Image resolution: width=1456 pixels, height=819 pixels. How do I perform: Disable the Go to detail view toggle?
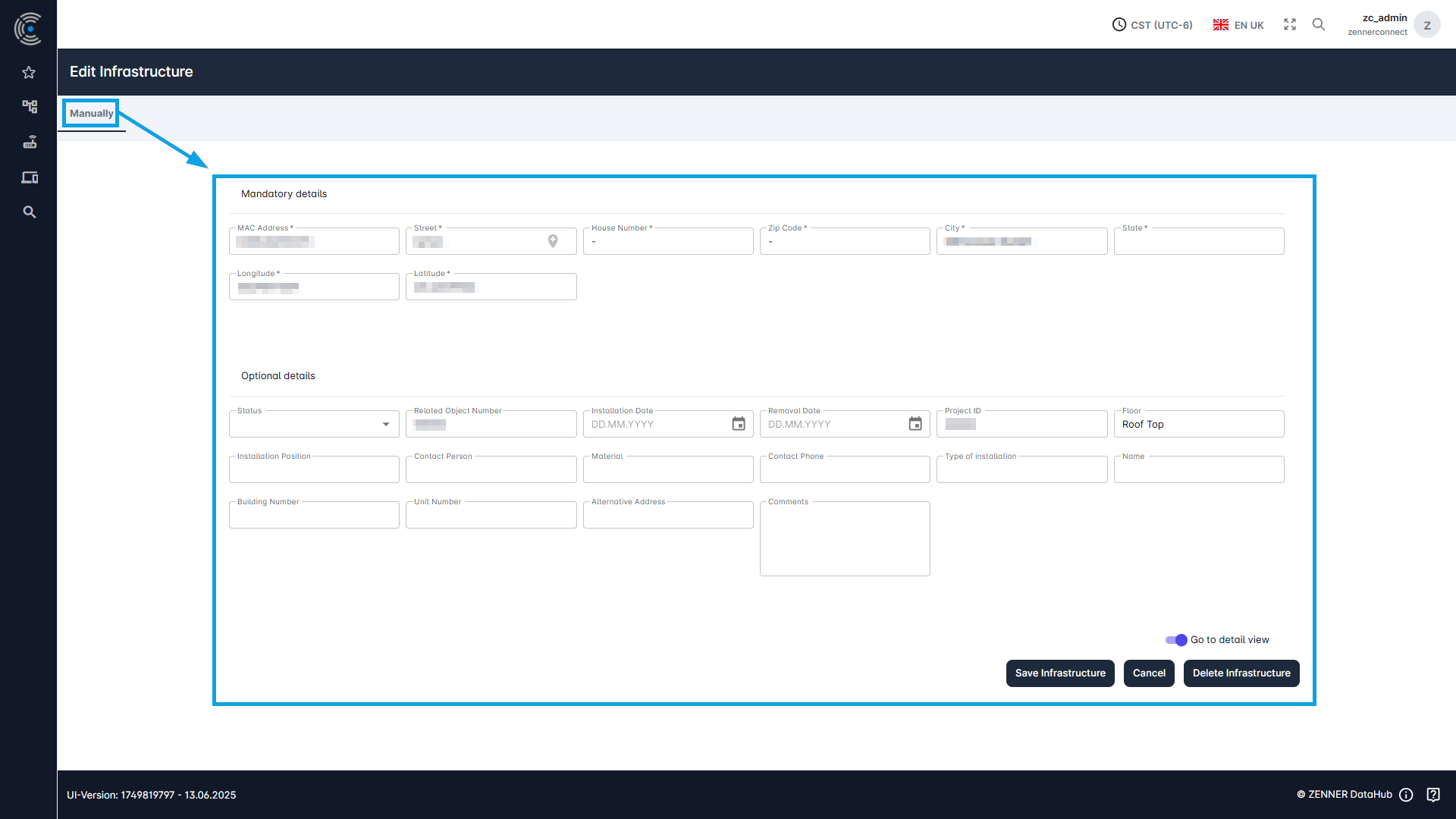(x=1176, y=640)
